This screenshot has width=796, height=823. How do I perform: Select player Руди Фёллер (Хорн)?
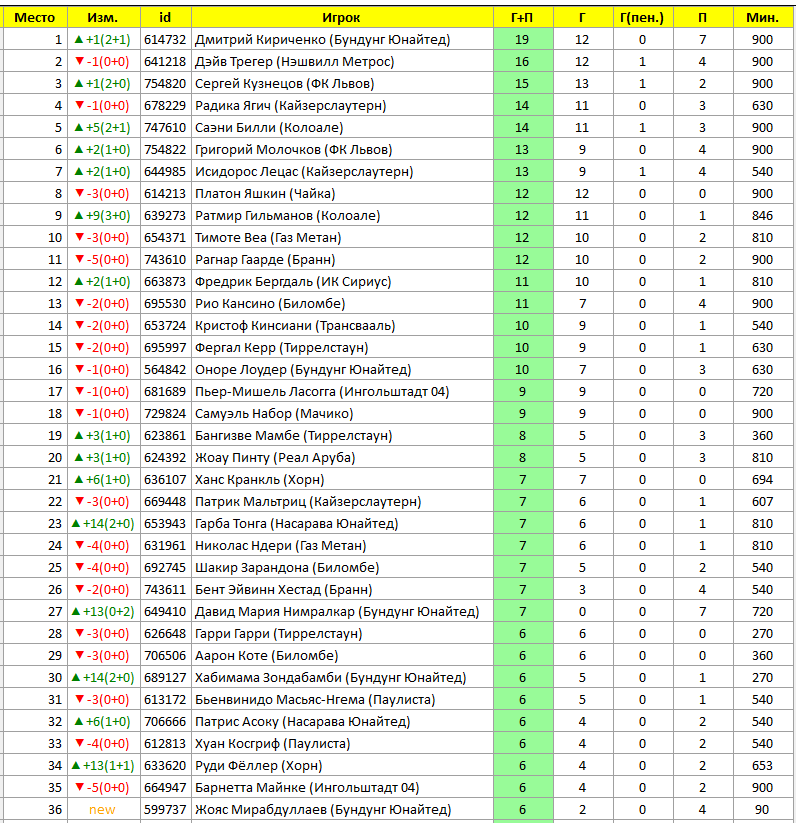pyautogui.click(x=258, y=767)
